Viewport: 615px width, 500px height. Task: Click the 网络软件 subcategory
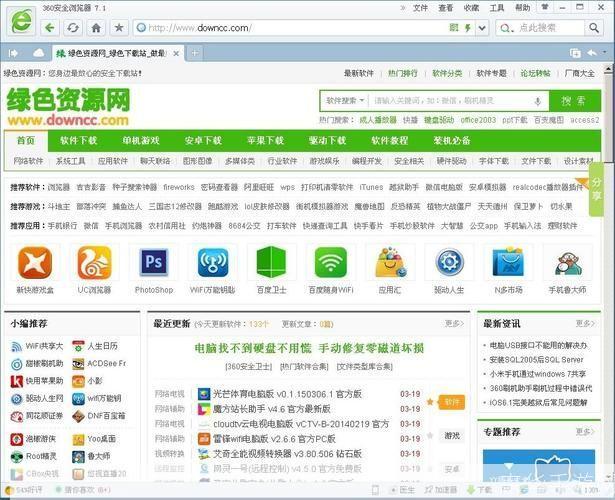tap(29, 161)
